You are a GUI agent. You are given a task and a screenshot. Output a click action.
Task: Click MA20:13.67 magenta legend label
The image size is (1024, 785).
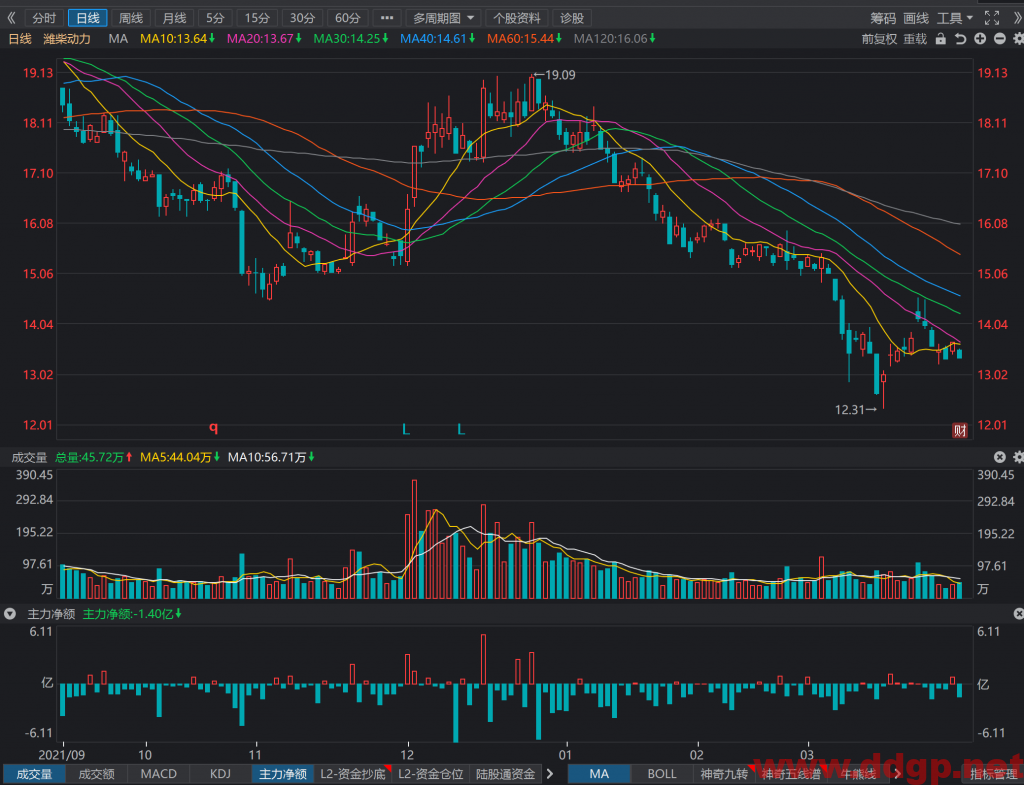[264, 39]
